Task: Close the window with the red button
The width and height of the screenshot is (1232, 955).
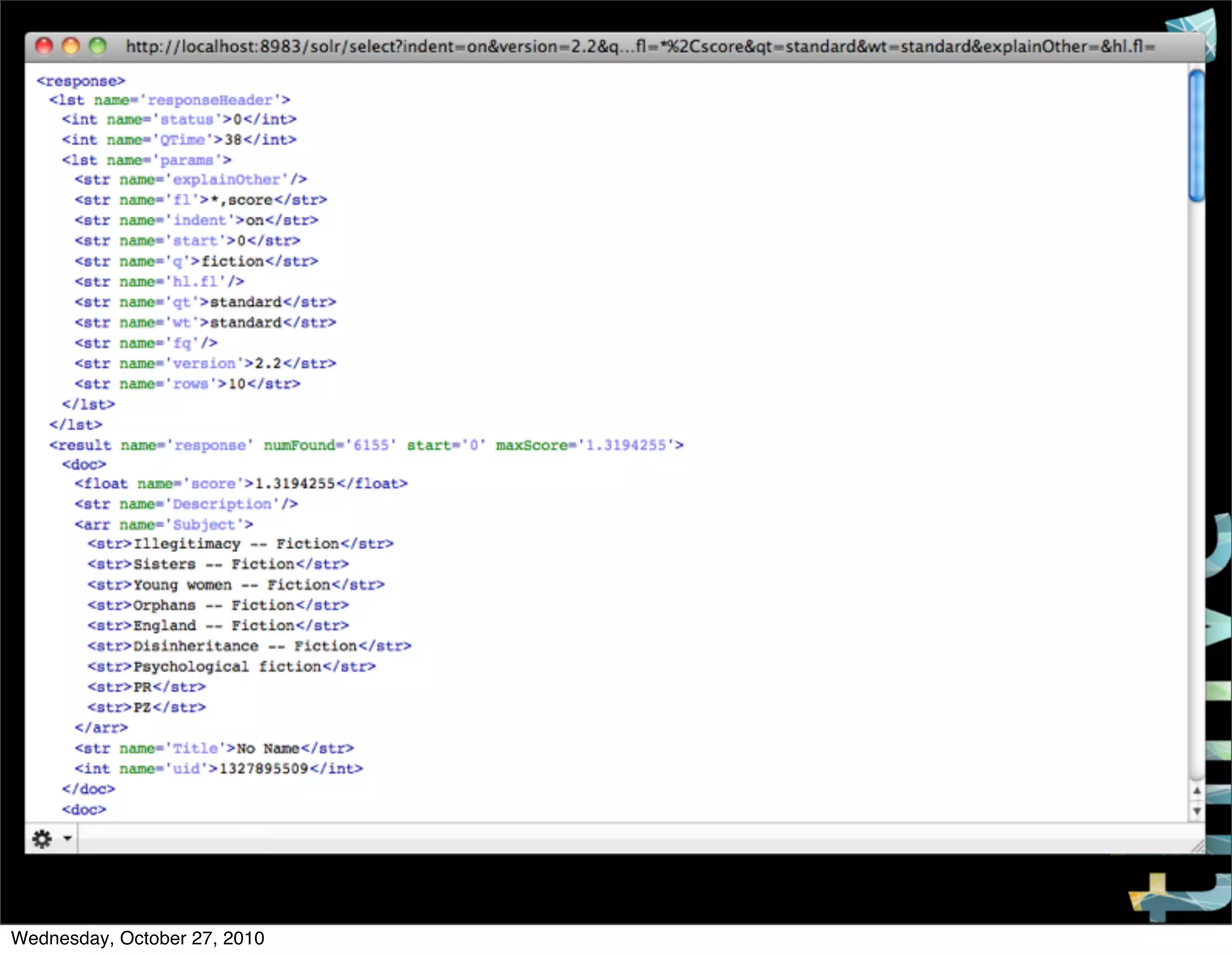Action: coord(44,46)
